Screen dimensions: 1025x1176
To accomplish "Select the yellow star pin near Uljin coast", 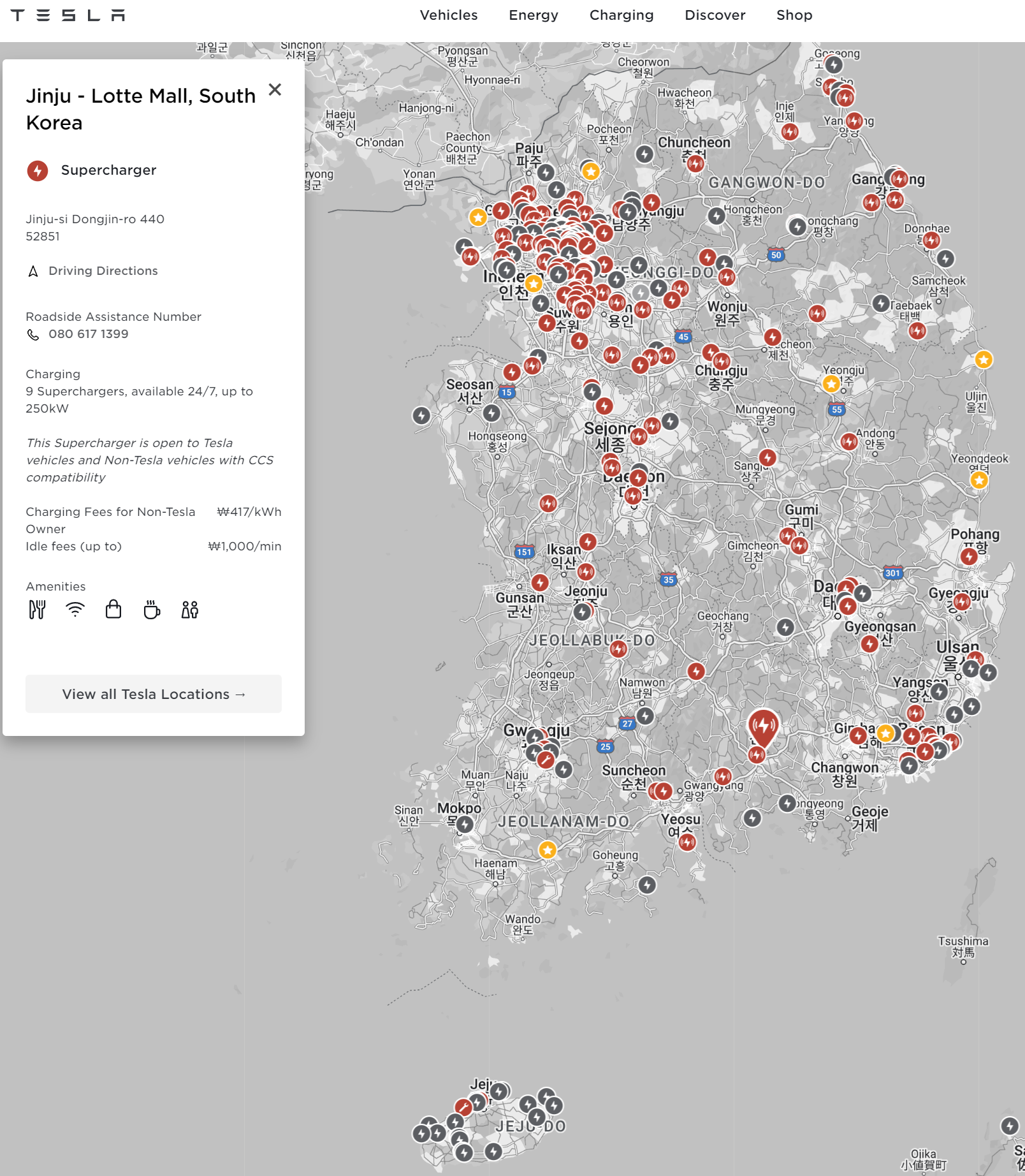I will click(984, 360).
